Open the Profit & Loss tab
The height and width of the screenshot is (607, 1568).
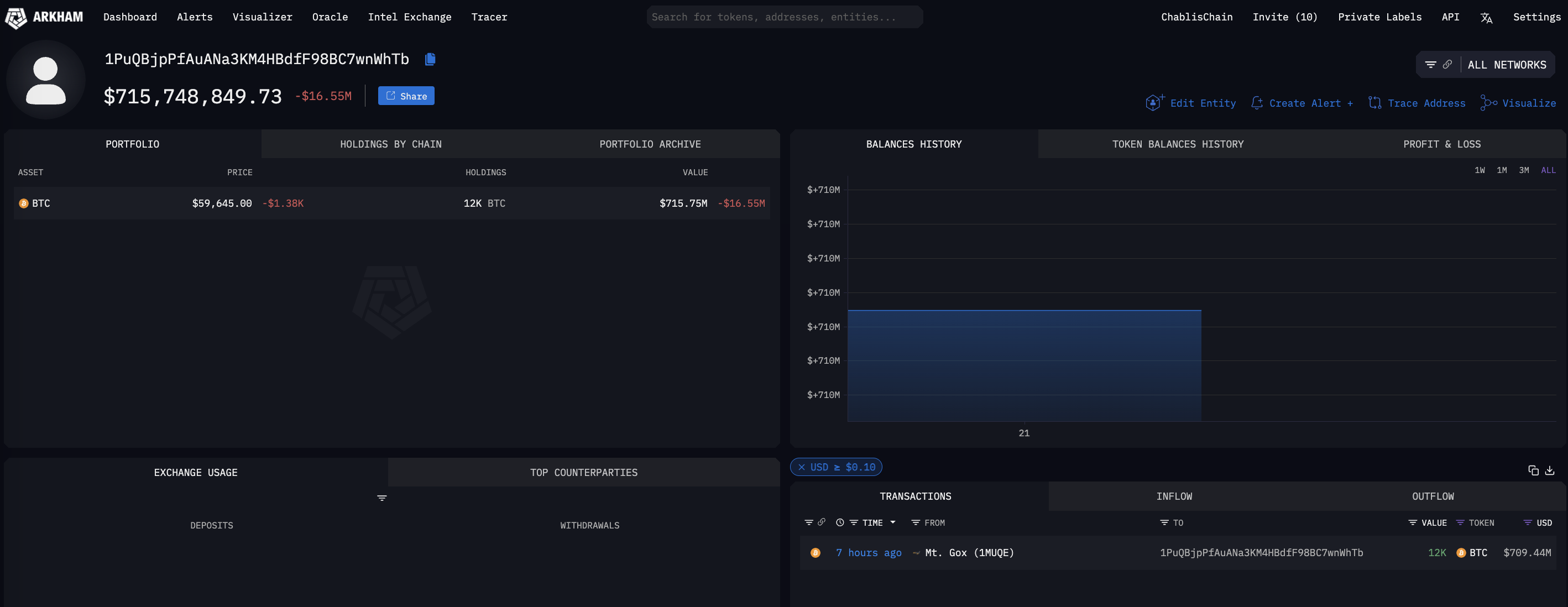click(1441, 144)
